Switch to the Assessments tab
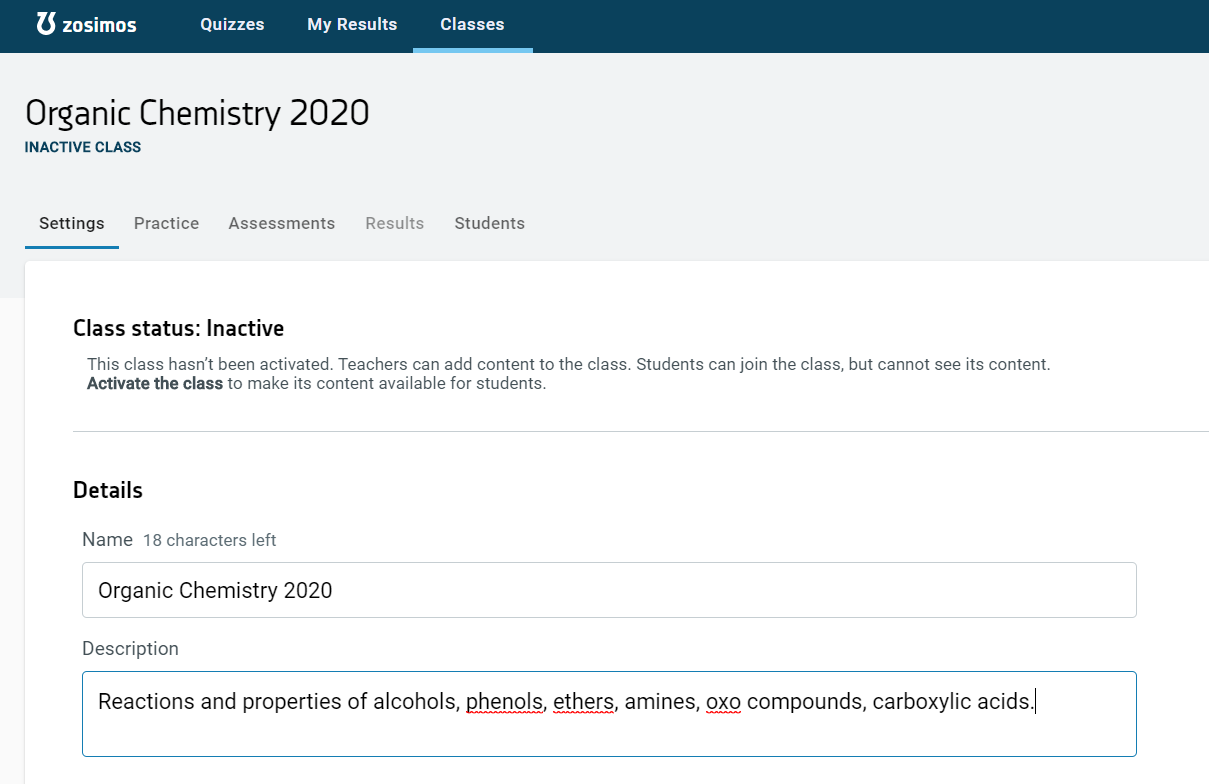This screenshot has width=1209, height=784. click(x=281, y=223)
